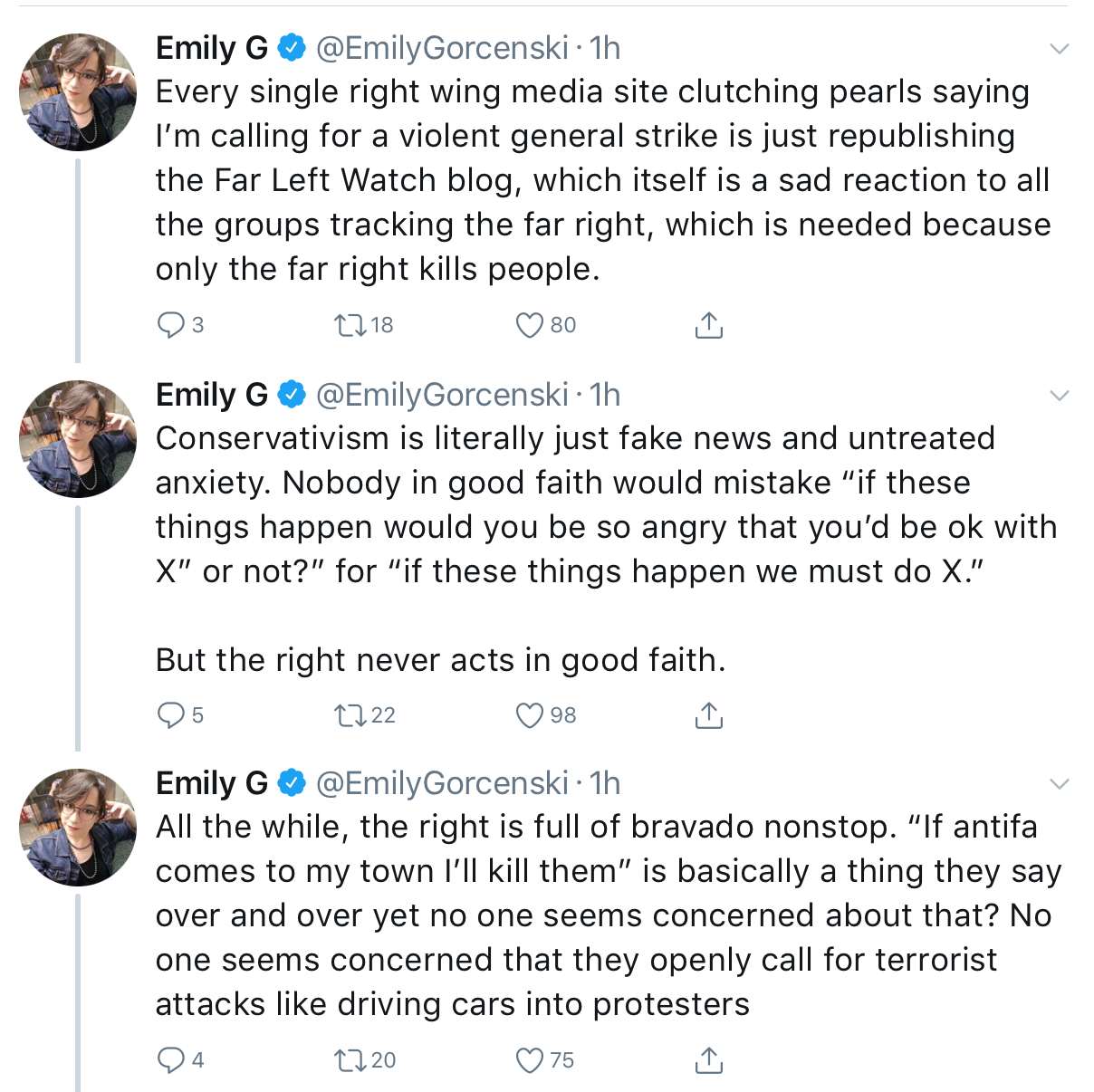Share the tweet about good faith
The height and width of the screenshot is (1092, 1094).
point(708,715)
